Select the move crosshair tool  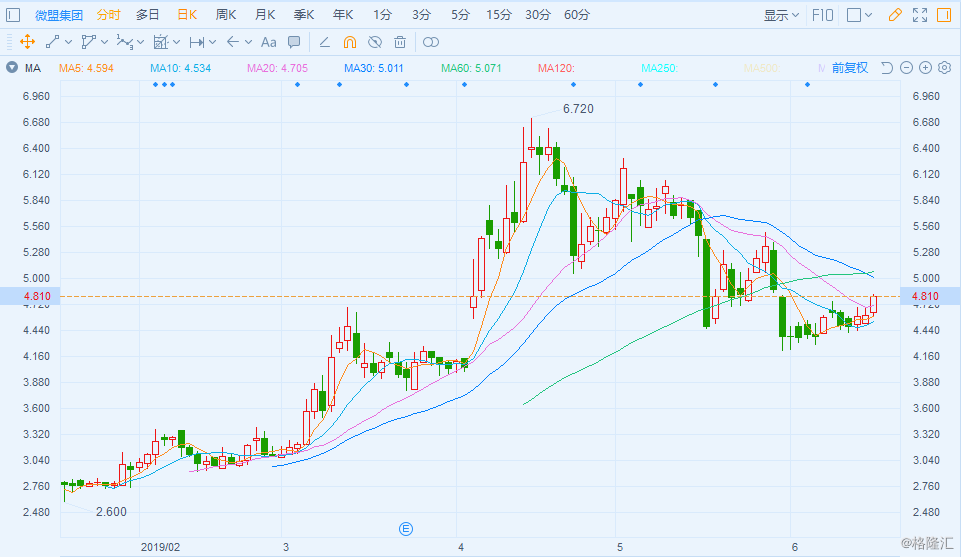point(27,42)
